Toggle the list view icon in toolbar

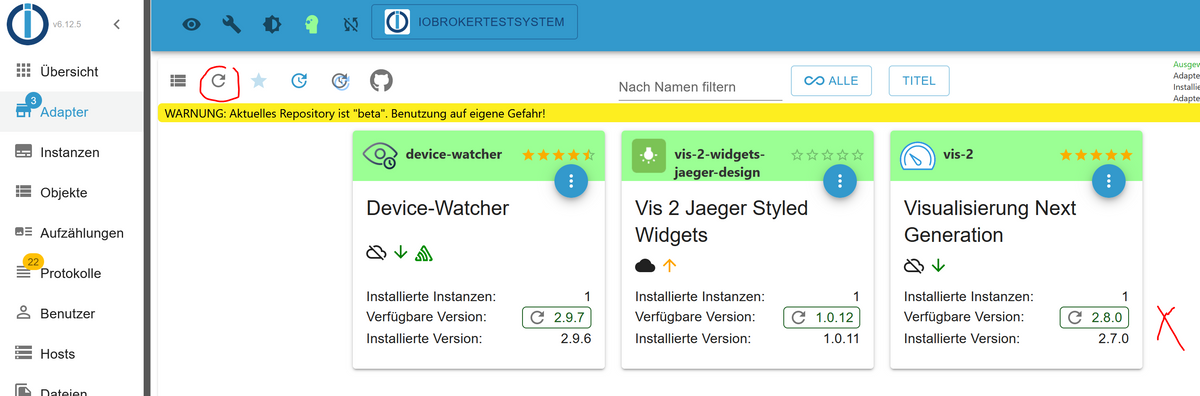(x=178, y=81)
